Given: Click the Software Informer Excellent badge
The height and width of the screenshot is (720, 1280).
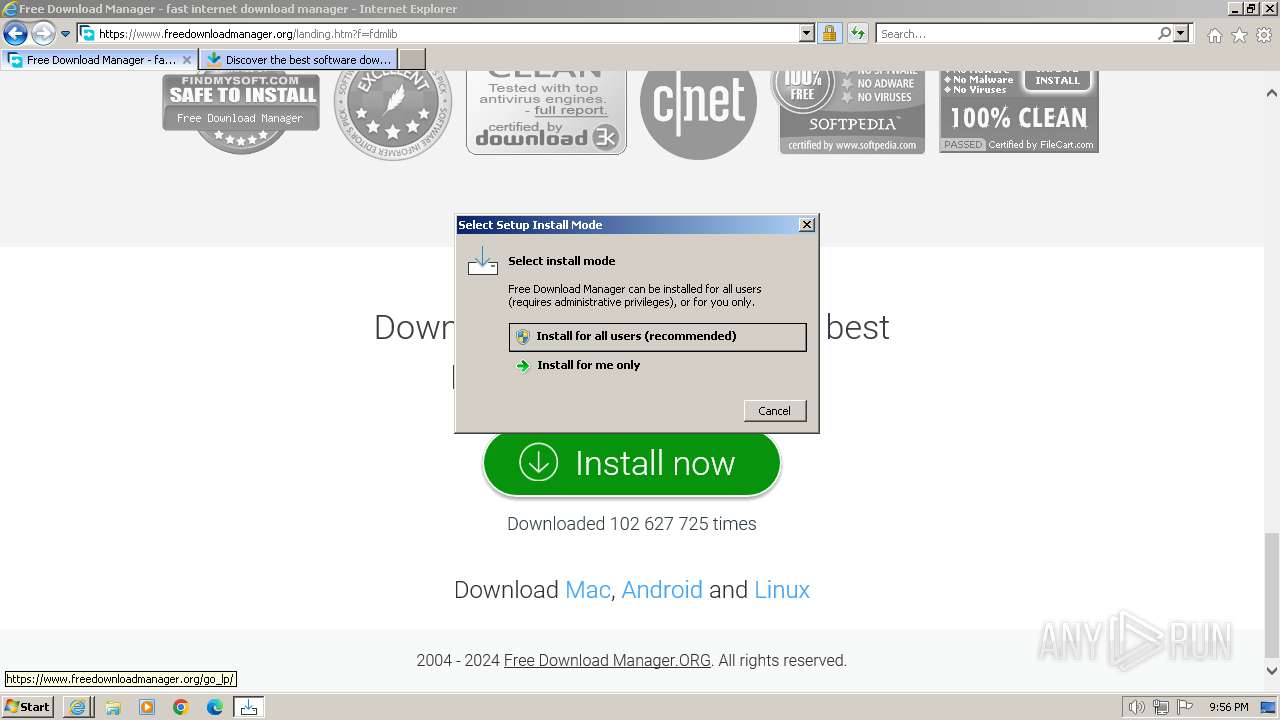Looking at the screenshot, I should (393, 115).
